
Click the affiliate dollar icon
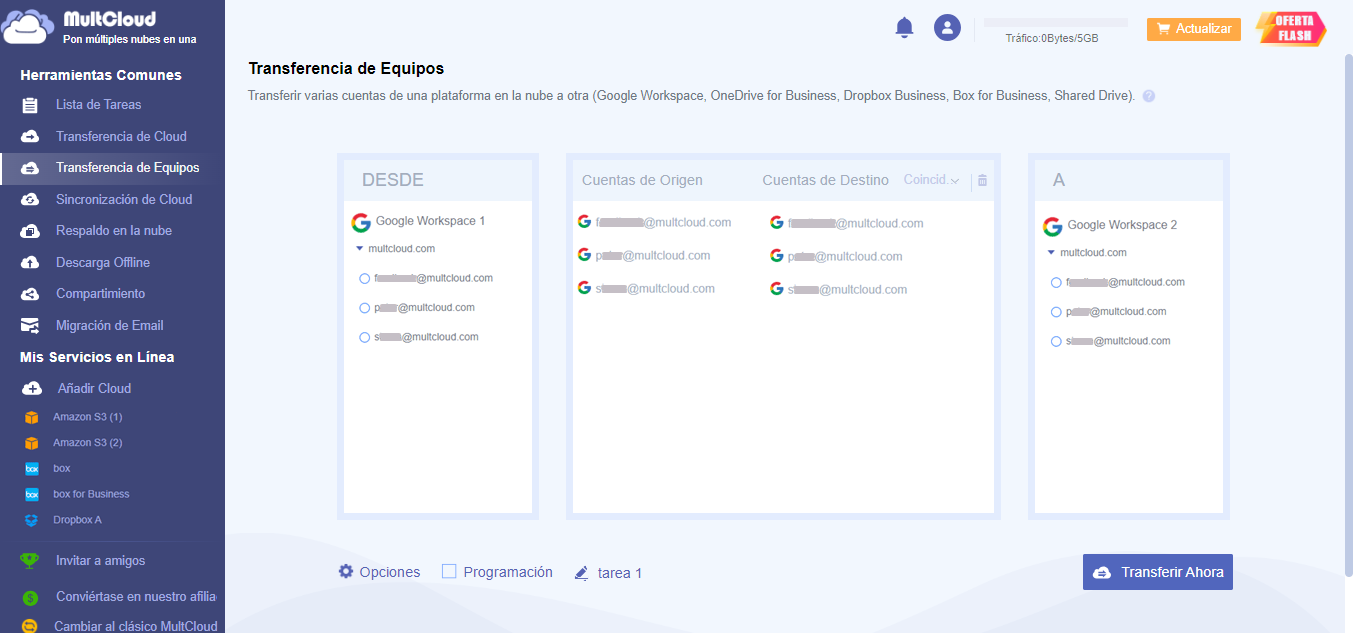click(30, 598)
